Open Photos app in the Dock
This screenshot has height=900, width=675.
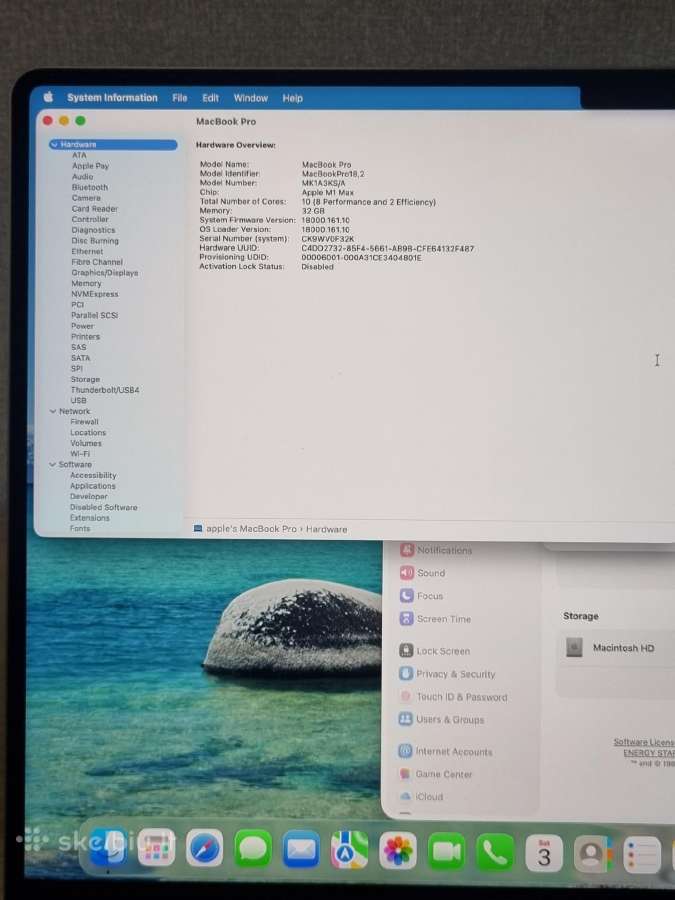(x=398, y=850)
